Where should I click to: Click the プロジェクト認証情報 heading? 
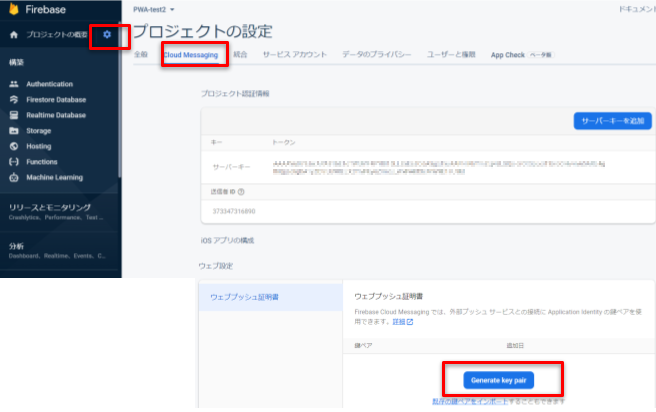coord(235,94)
